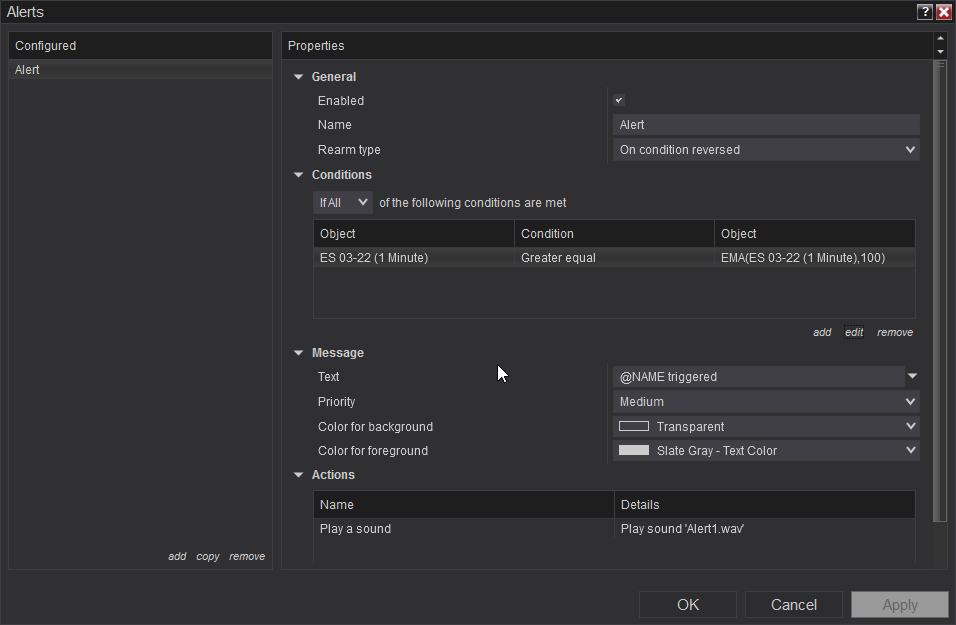The height and width of the screenshot is (625, 956).
Task: Collapse the Message section
Action: (x=298, y=353)
